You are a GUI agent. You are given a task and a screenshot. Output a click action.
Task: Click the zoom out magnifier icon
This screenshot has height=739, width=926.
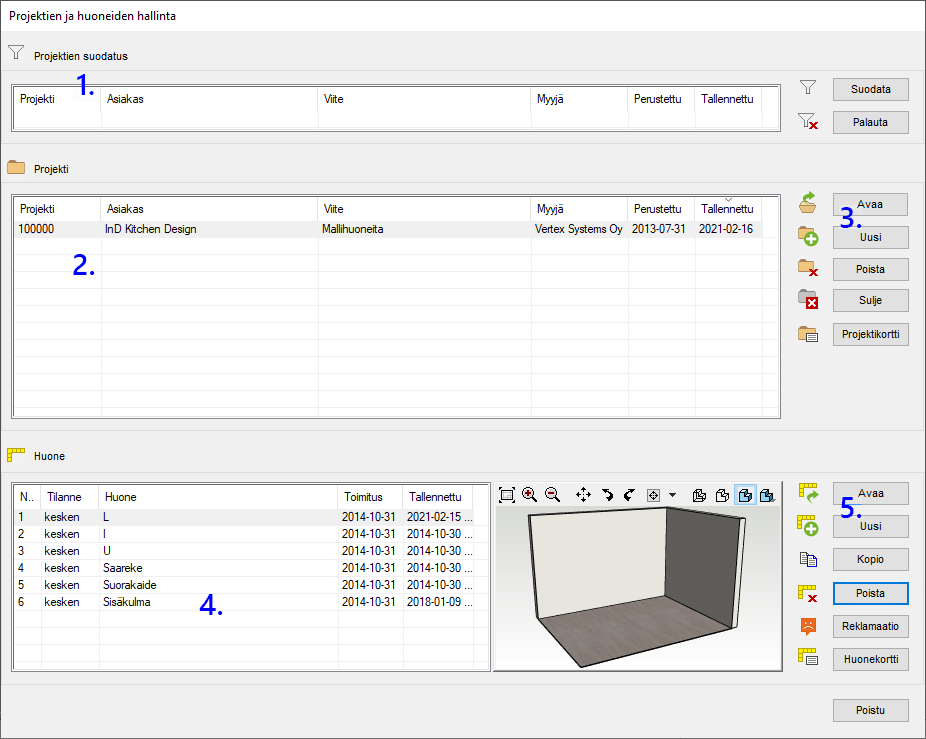(551, 495)
